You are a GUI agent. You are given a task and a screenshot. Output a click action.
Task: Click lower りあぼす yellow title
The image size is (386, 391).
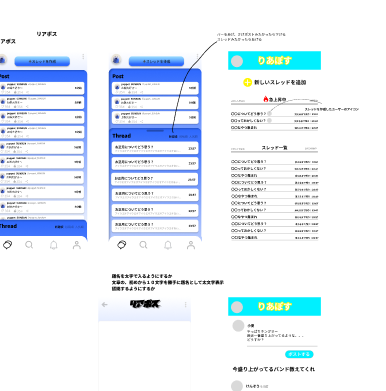pyautogui.click(x=275, y=306)
